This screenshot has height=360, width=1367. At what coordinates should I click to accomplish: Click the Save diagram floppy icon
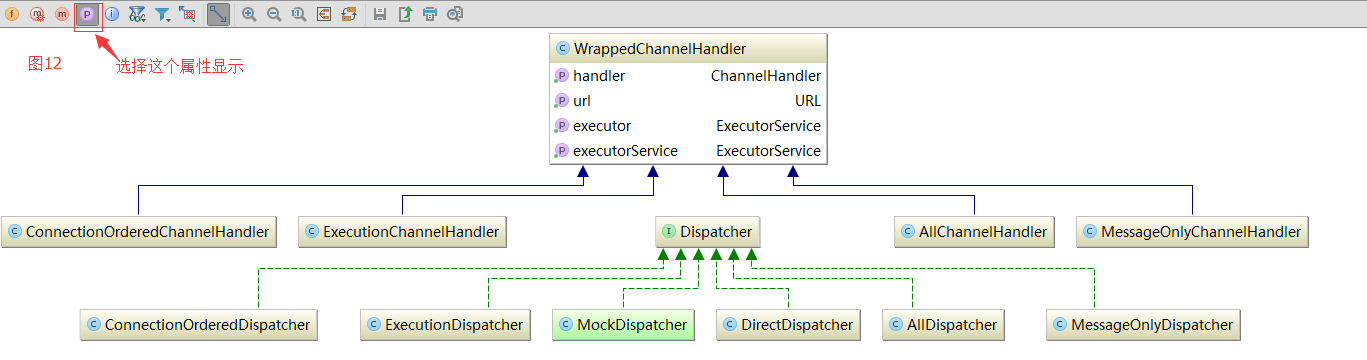point(380,14)
